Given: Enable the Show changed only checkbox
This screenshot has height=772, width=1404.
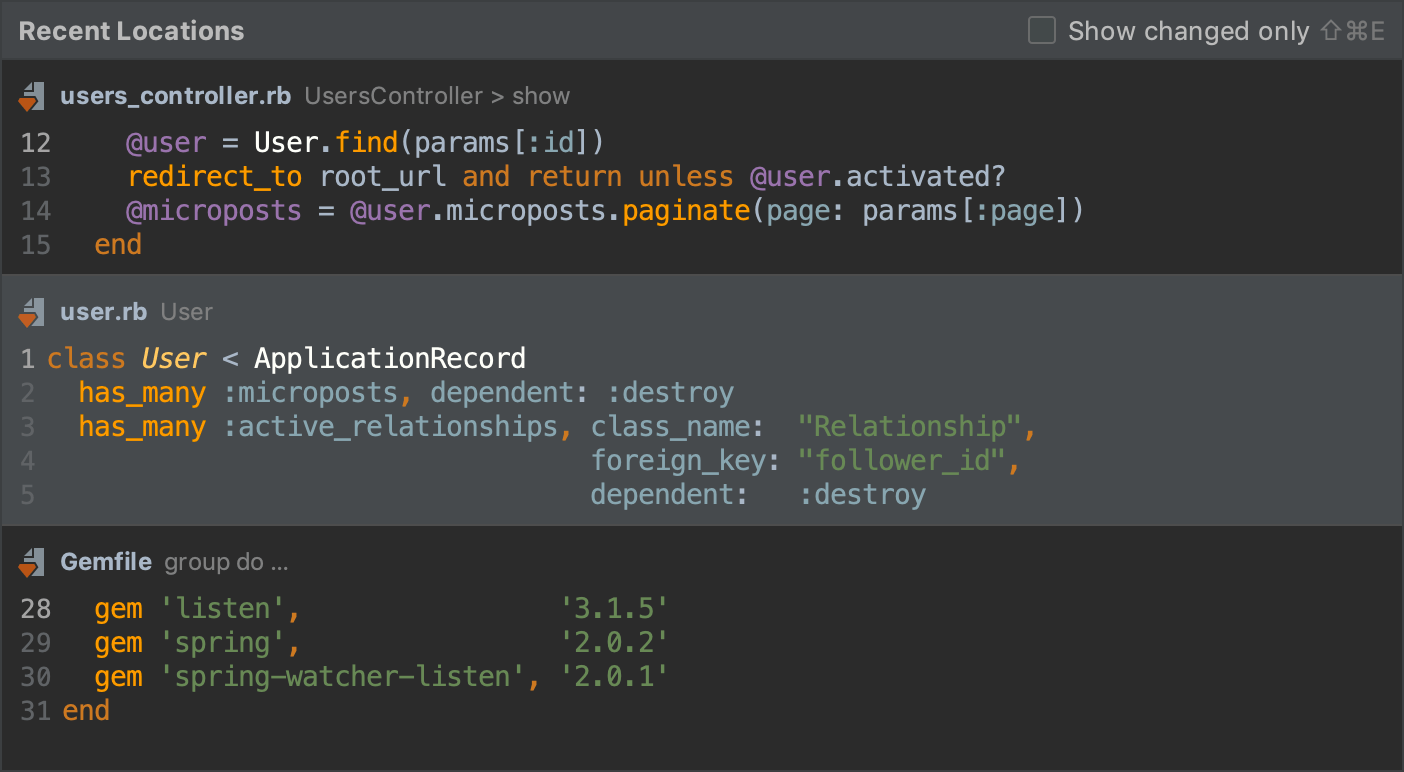Looking at the screenshot, I should pyautogui.click(x=1041, y=30).
